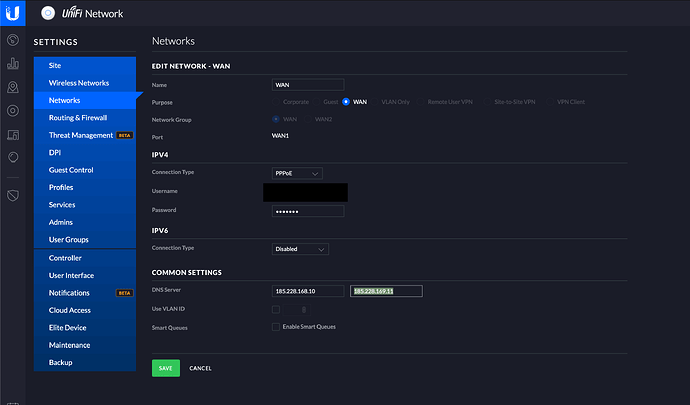Open Routing & Firewall settings
Viewport: 690px width, 405px height.
pos(79,118)
